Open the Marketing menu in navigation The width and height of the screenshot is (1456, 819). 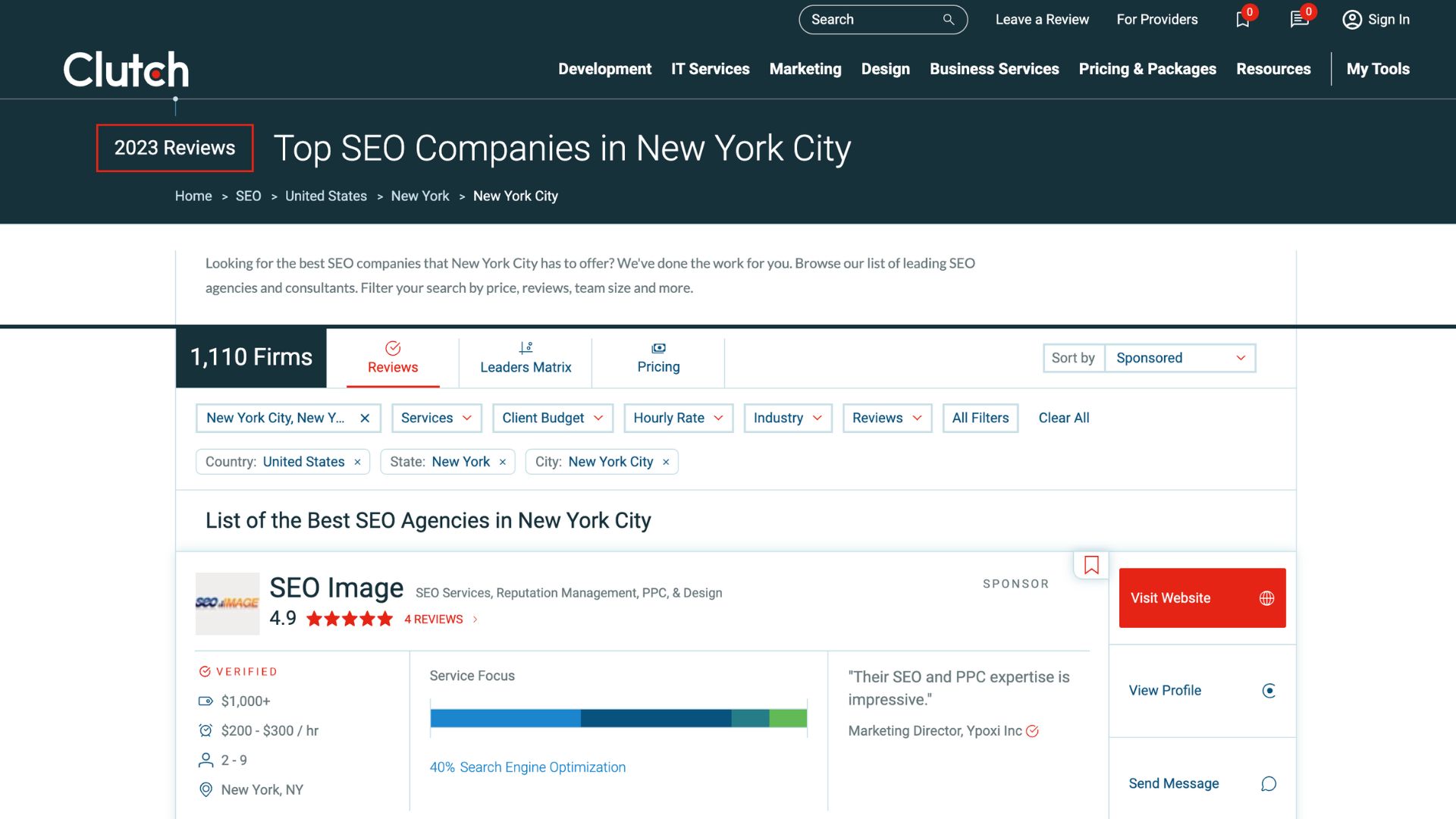point(805,69)
